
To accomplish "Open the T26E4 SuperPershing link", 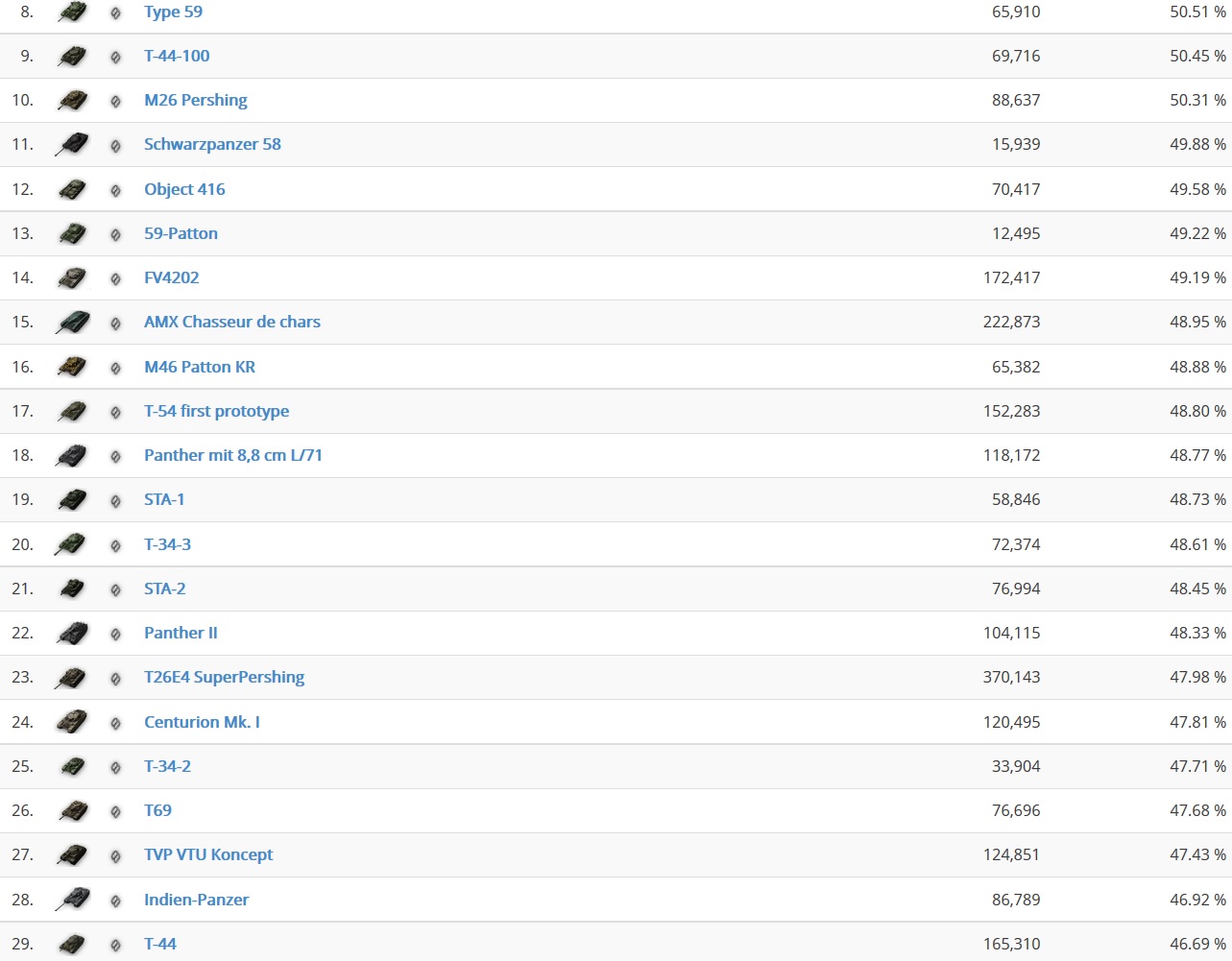I will click(x=224, y=677).
